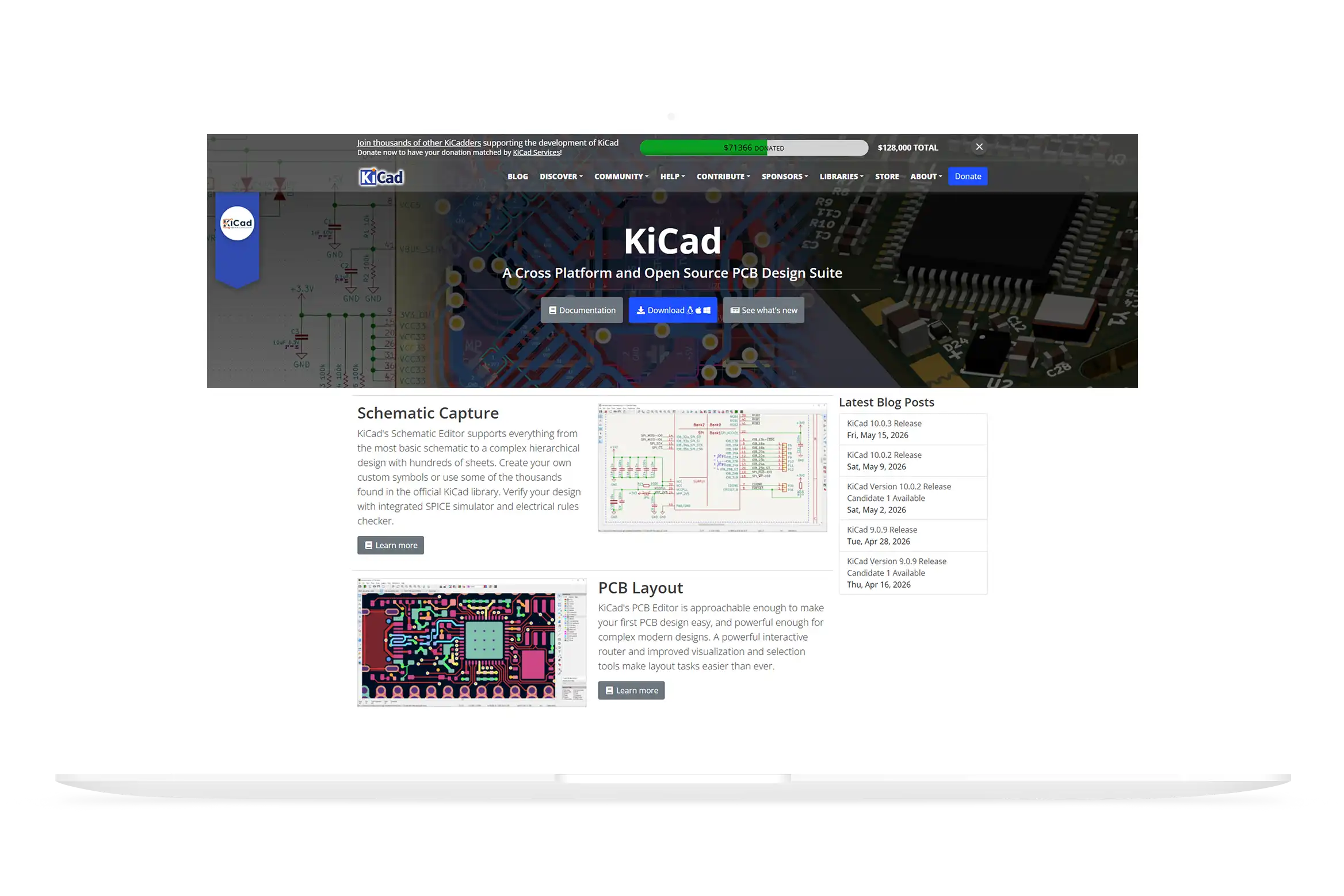Open the PCB Layout screenshot thumbnail
Image resolution: width=1344 pixels, height=896 pixels.
[471, 642]
